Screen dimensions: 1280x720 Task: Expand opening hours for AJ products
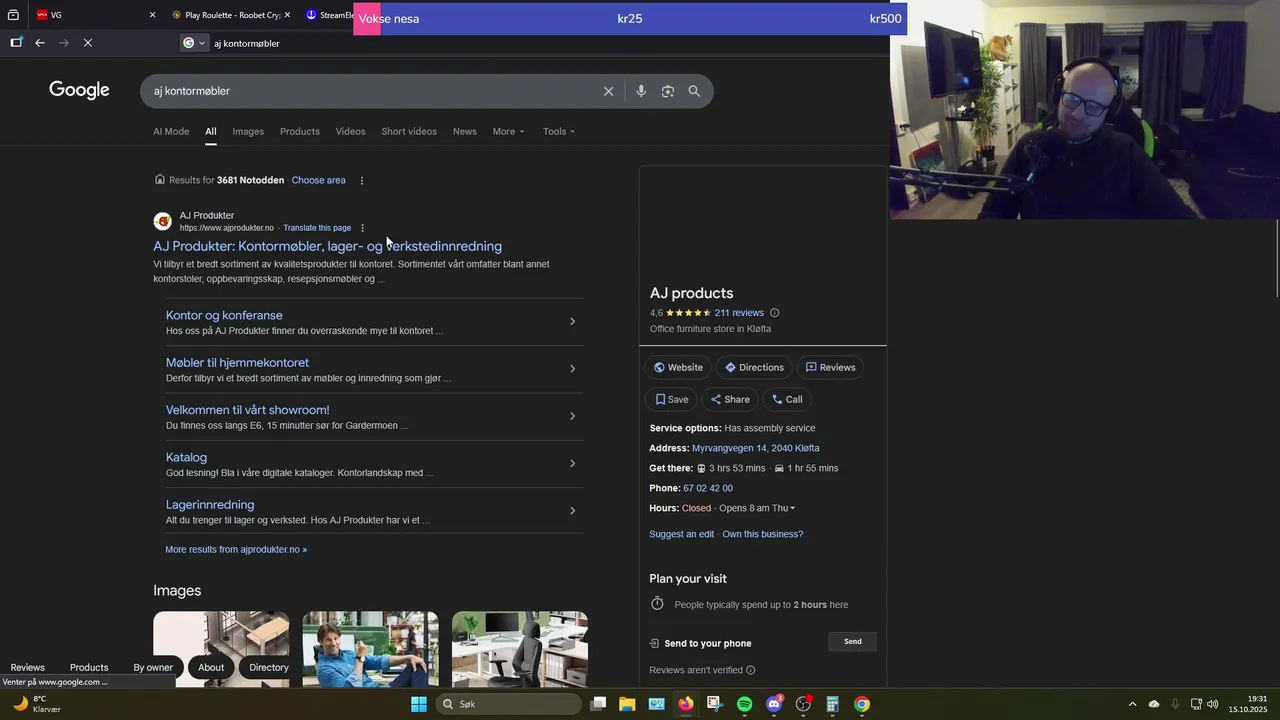792,508
